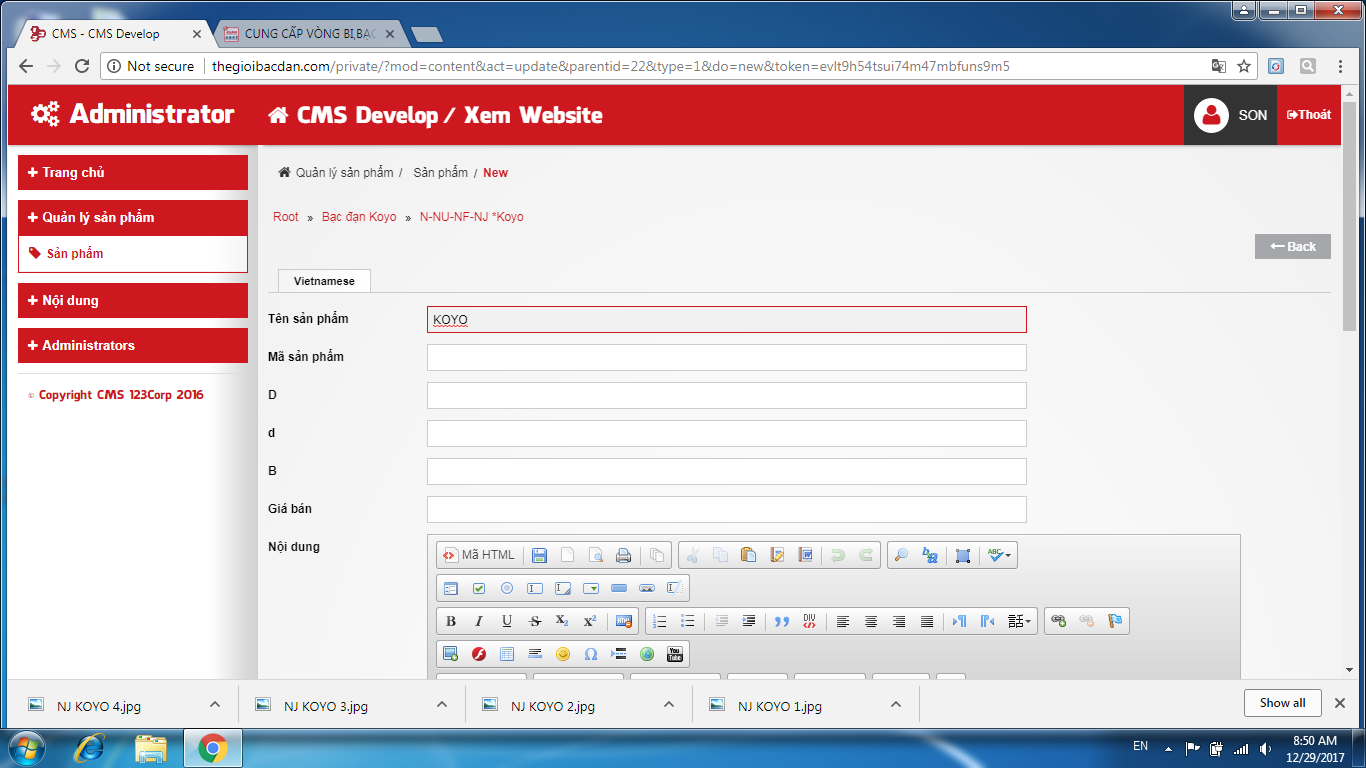The image size is (1366, 768).
Task: Click the editor Find magnifier icon
Action: point(901,555)
